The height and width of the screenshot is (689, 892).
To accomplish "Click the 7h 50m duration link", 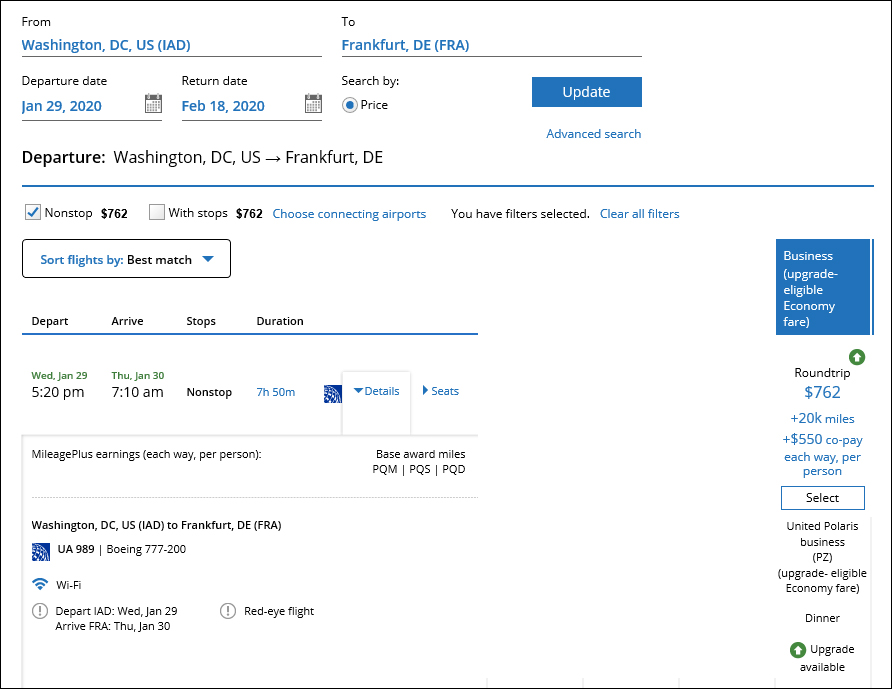I will click(276, 392).
